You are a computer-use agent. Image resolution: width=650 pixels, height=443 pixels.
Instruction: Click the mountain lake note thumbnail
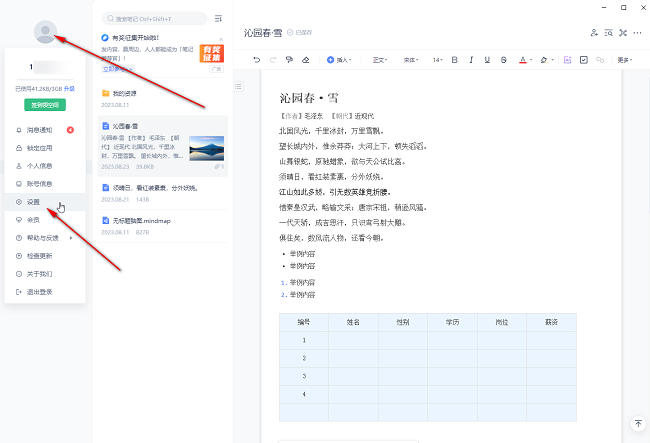(x=206, y=148)
